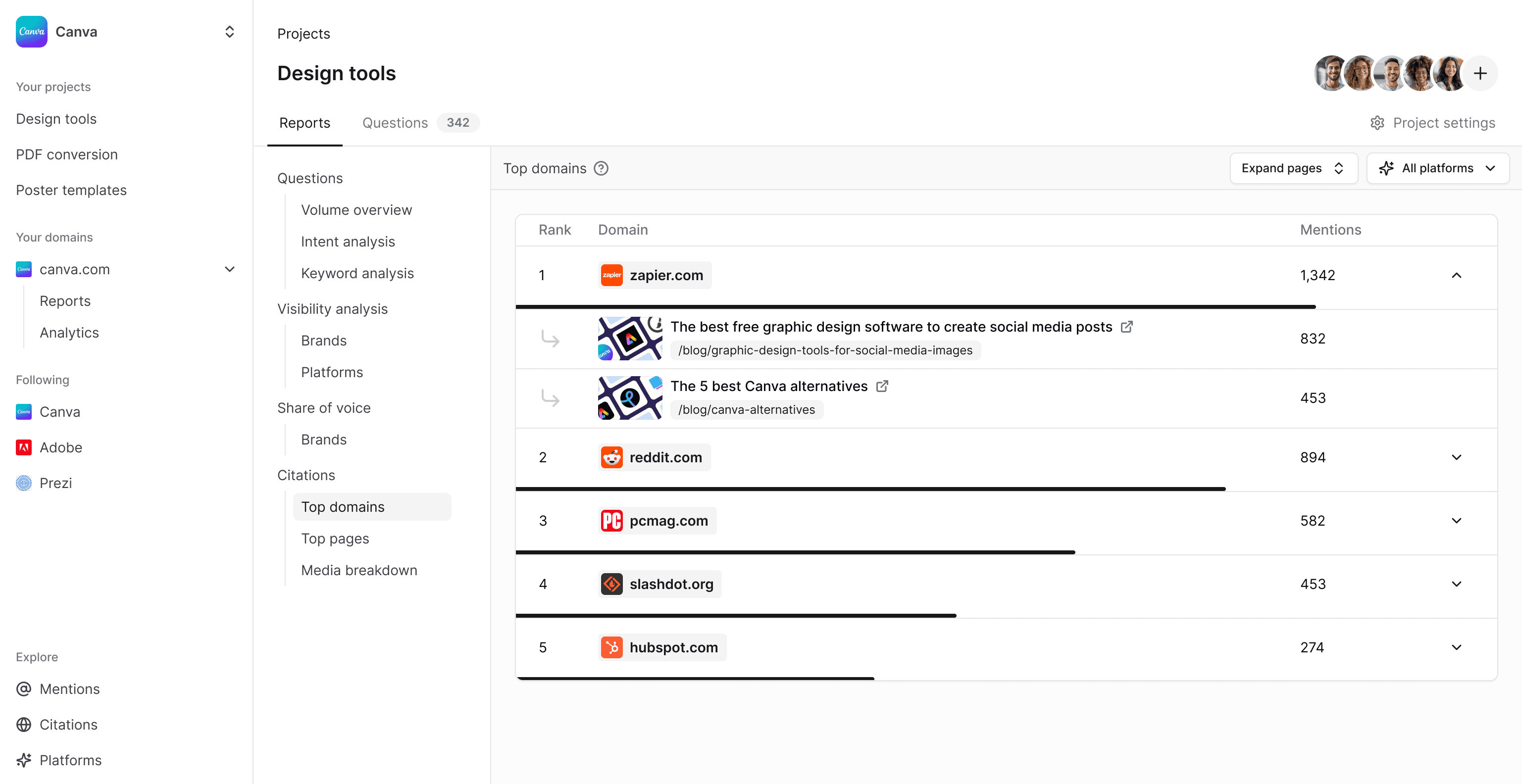Click the help icon next to Top domains

pyautogui.click(x=602, y=168)
